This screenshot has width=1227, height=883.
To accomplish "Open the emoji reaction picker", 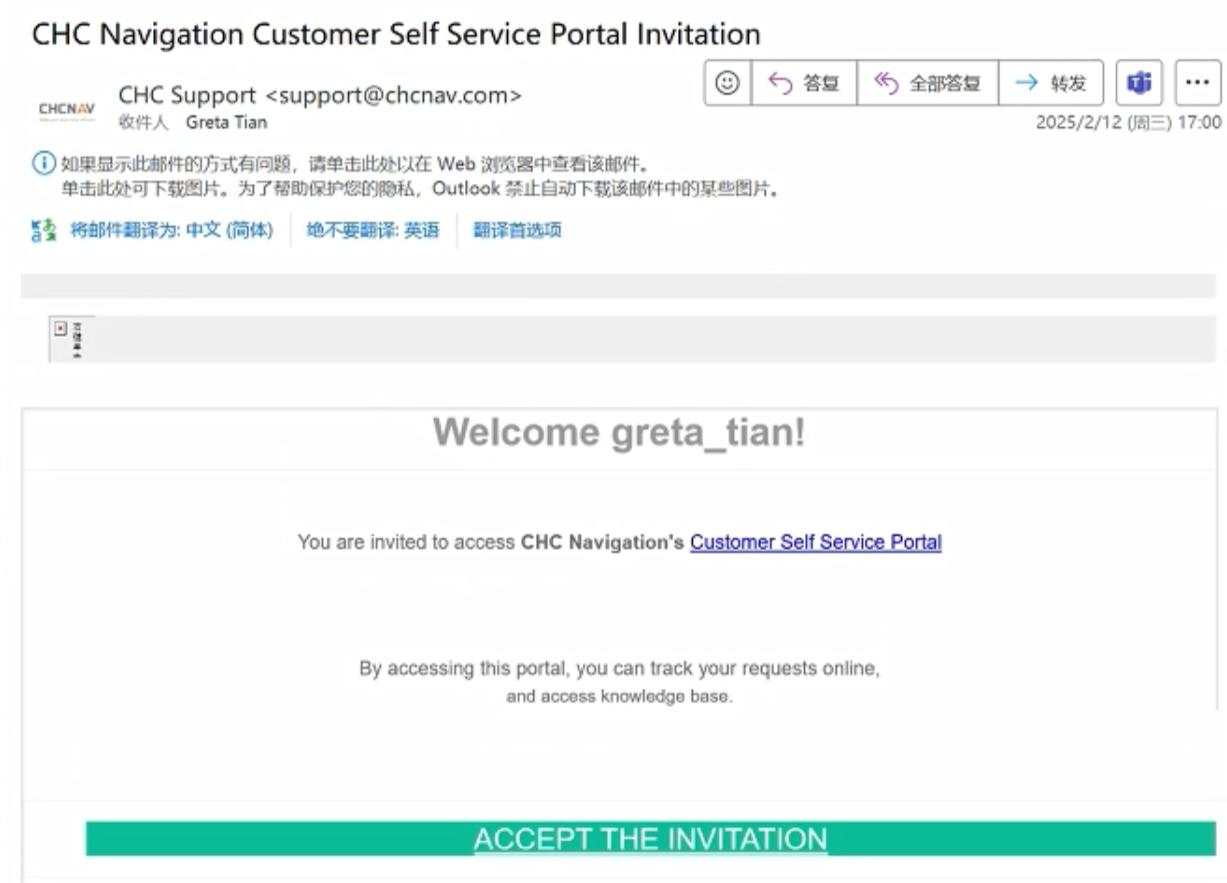I will pos(728,83).
